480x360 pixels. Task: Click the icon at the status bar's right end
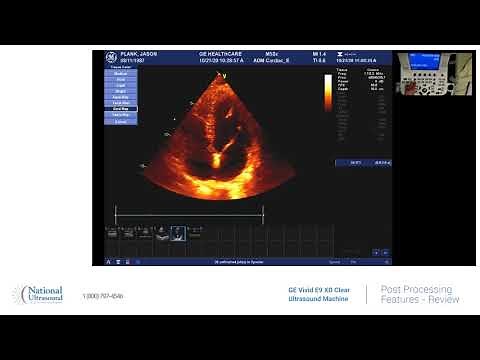click(387, 262)
